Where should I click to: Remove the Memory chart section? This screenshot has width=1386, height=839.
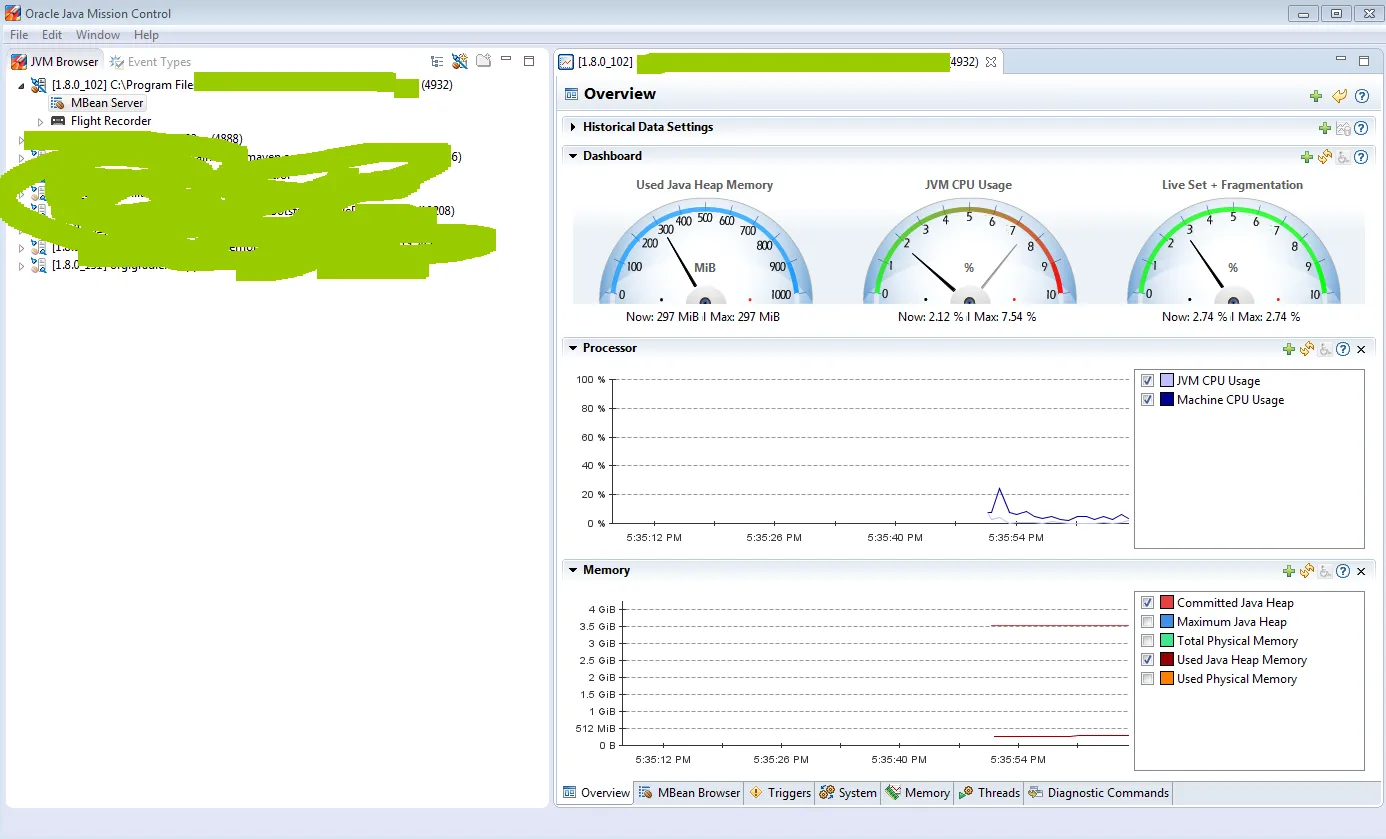pyautogui.click(x=1360, y=571)
